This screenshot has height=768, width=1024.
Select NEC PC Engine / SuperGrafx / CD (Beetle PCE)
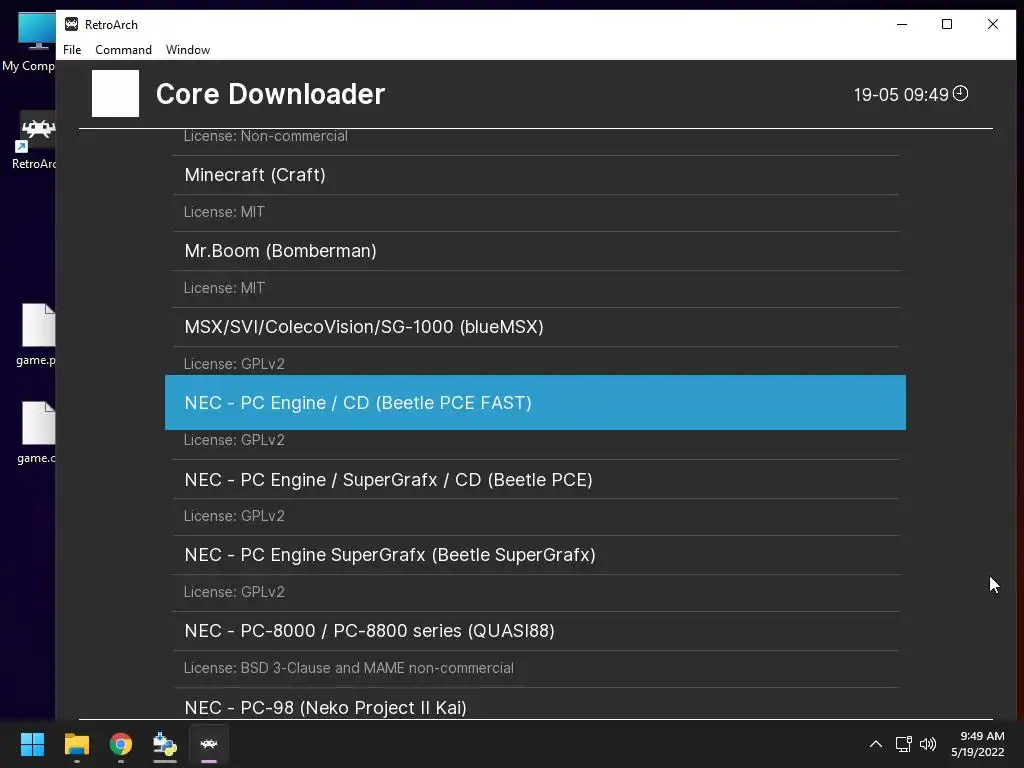click(x=536, y=479)
